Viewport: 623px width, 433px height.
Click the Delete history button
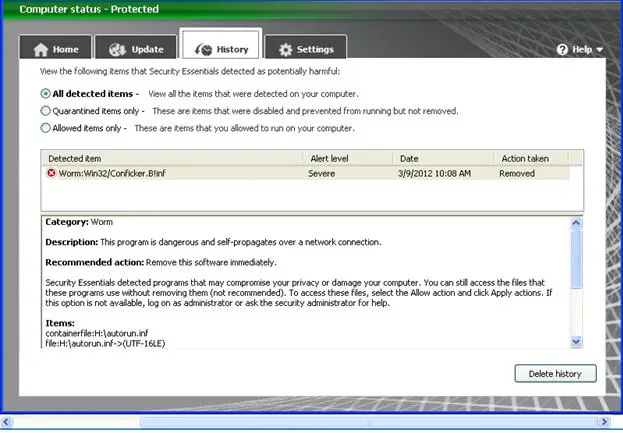pos(555,374)
